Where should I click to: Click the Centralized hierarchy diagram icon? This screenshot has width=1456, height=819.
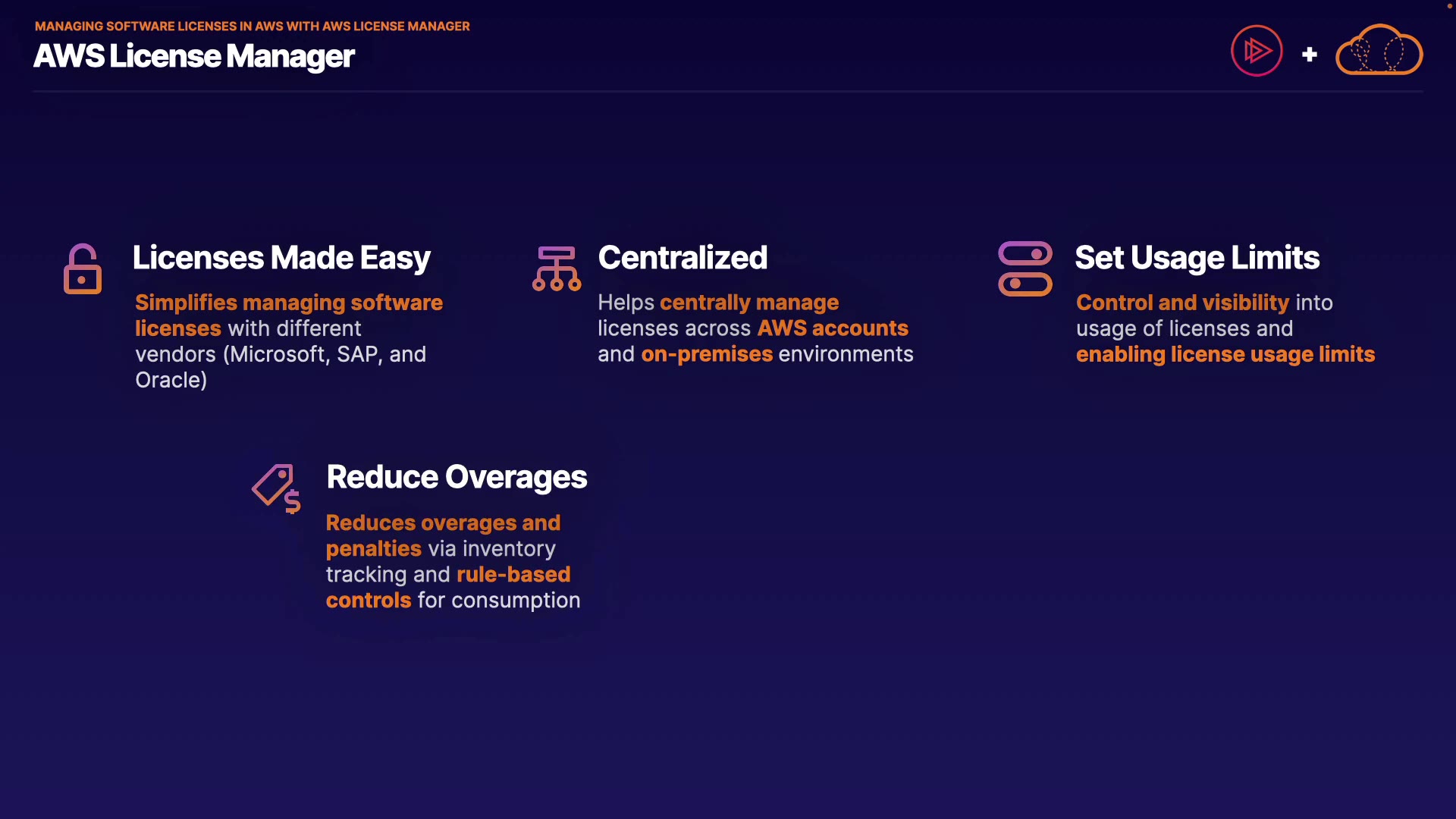click(557, 268)
